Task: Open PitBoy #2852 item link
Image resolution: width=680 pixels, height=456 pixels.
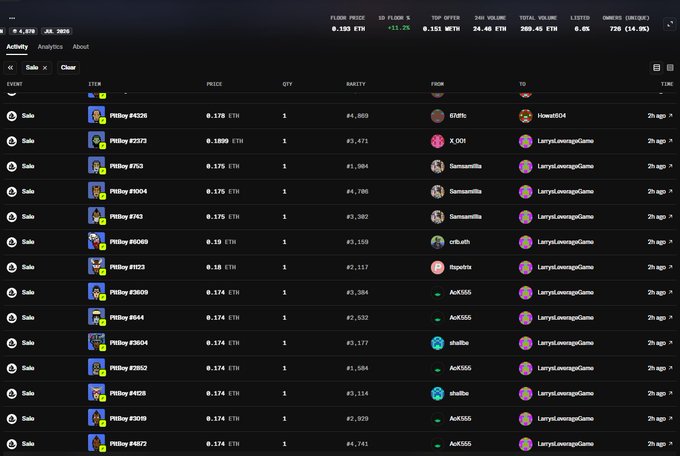Action: (128, 368)
